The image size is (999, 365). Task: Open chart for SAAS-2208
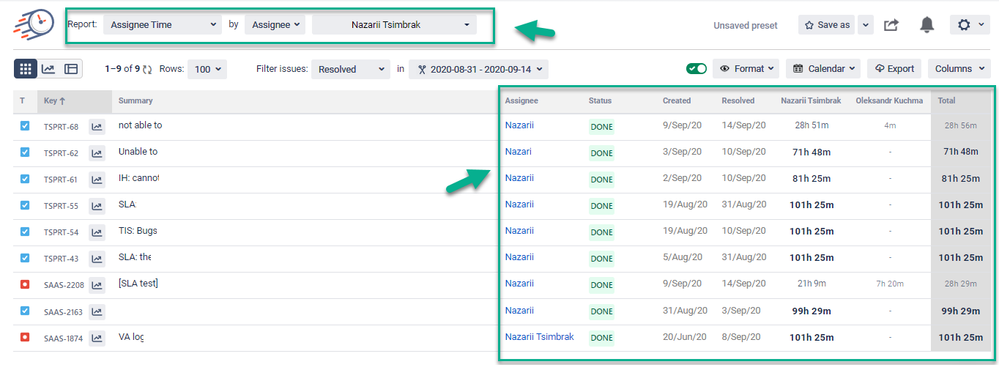pos(97,285)
